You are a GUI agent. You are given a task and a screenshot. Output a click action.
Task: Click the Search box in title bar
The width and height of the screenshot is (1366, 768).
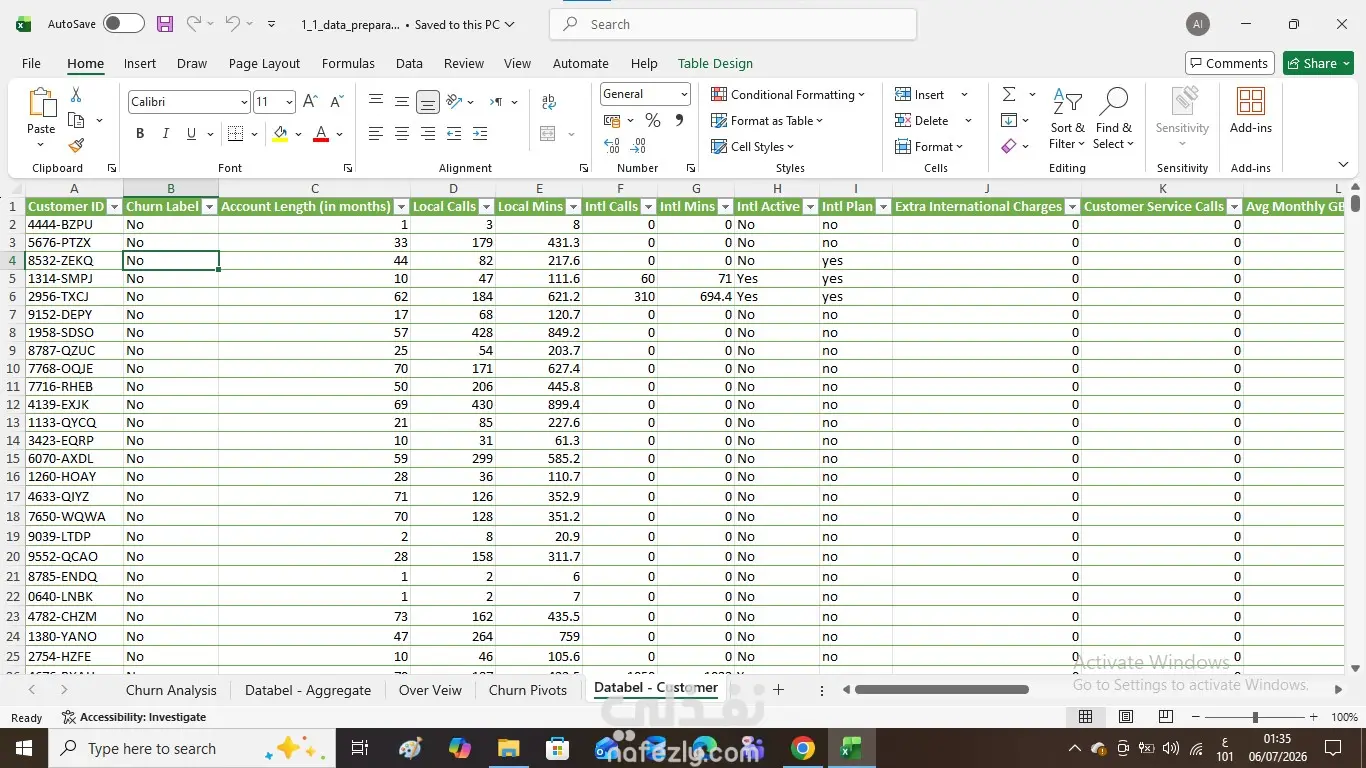coord(733,24)
